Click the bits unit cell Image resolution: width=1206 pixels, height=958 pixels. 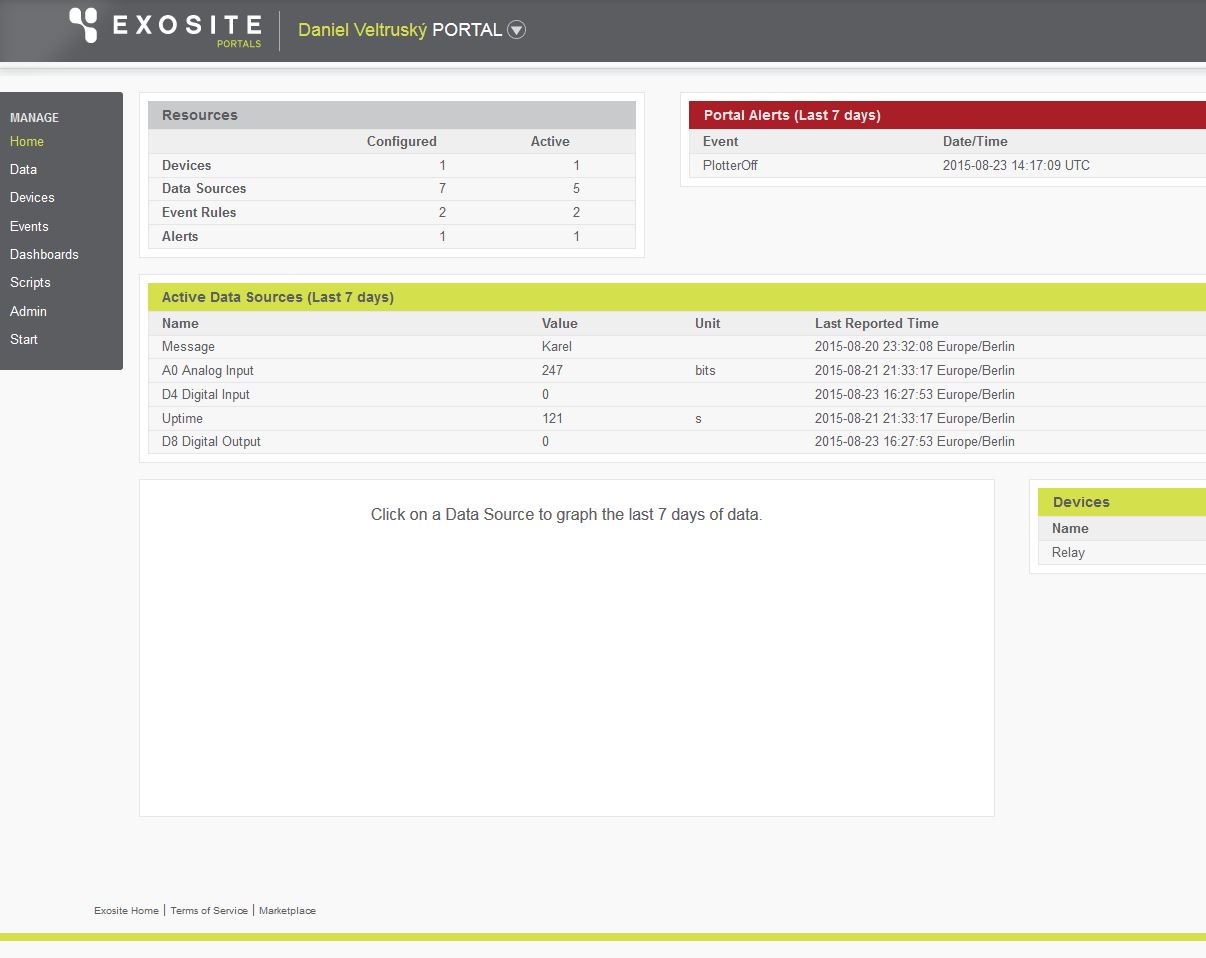pos(705,371)
